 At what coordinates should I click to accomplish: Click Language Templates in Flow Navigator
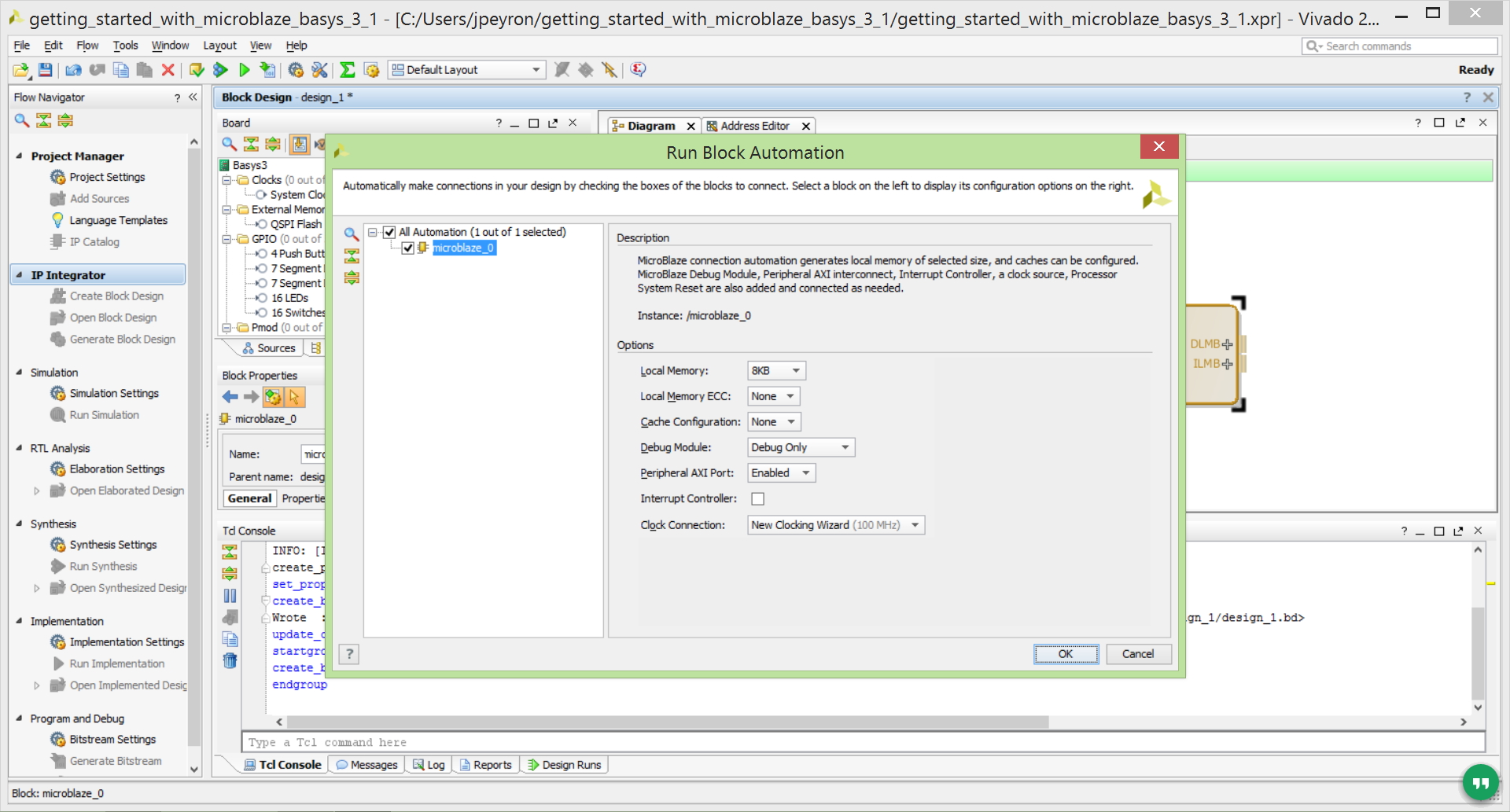(118, 220)
